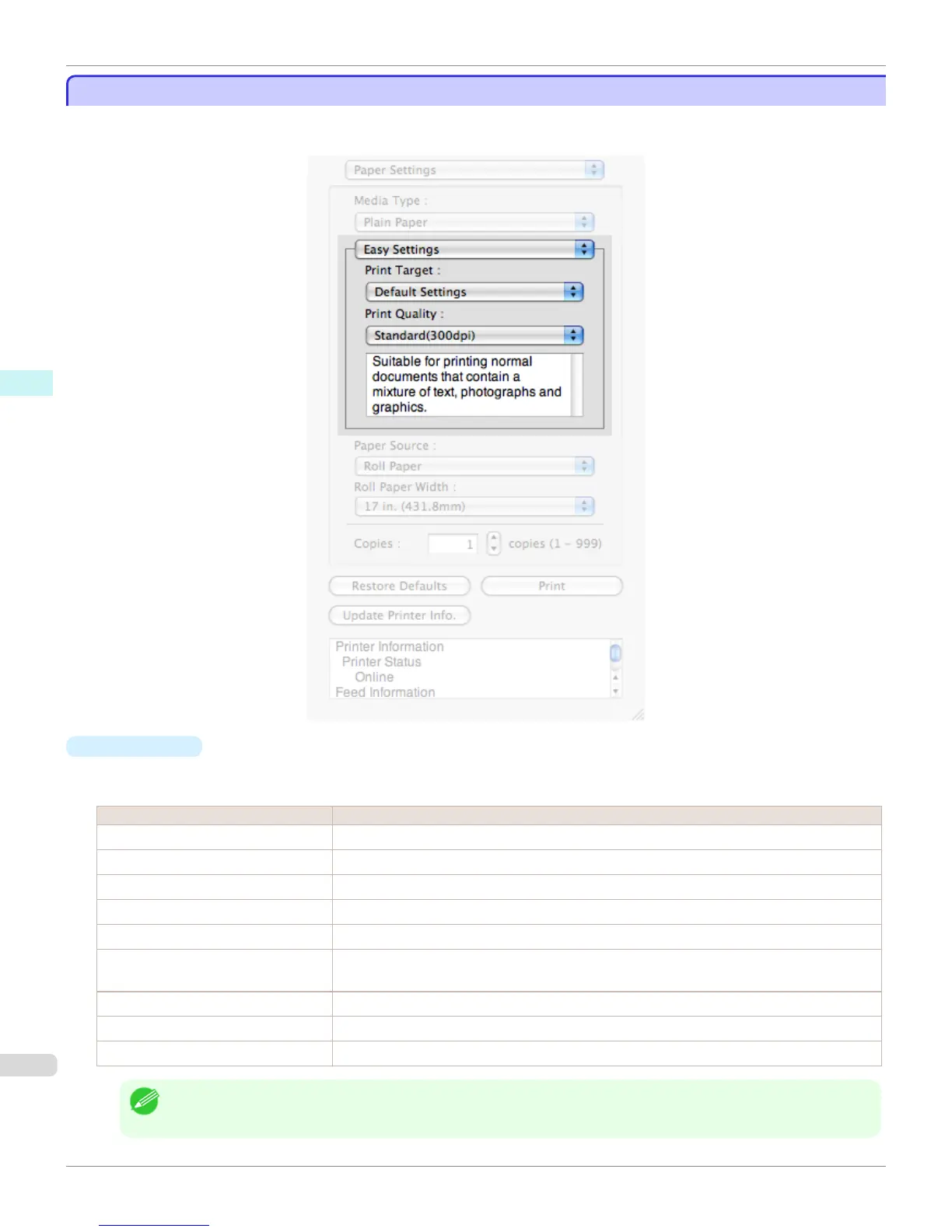This screenshot has width=952, height=1232.
Task: Select 'Online' status text in info list
Action: 374,677
